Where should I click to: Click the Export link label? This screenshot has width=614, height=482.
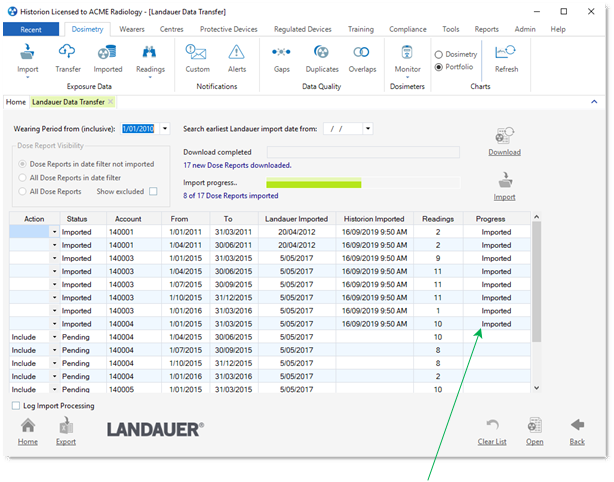(66, 442)
